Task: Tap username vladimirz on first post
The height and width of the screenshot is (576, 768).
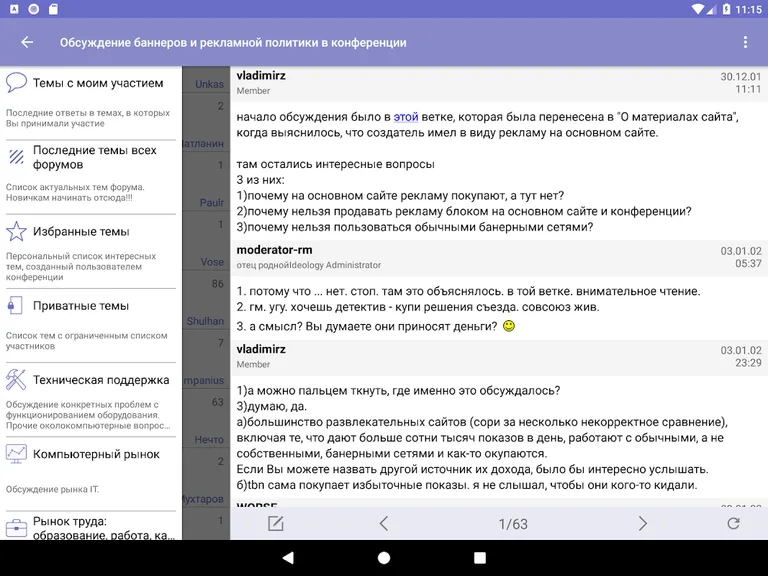Action: tap(261, 75)
